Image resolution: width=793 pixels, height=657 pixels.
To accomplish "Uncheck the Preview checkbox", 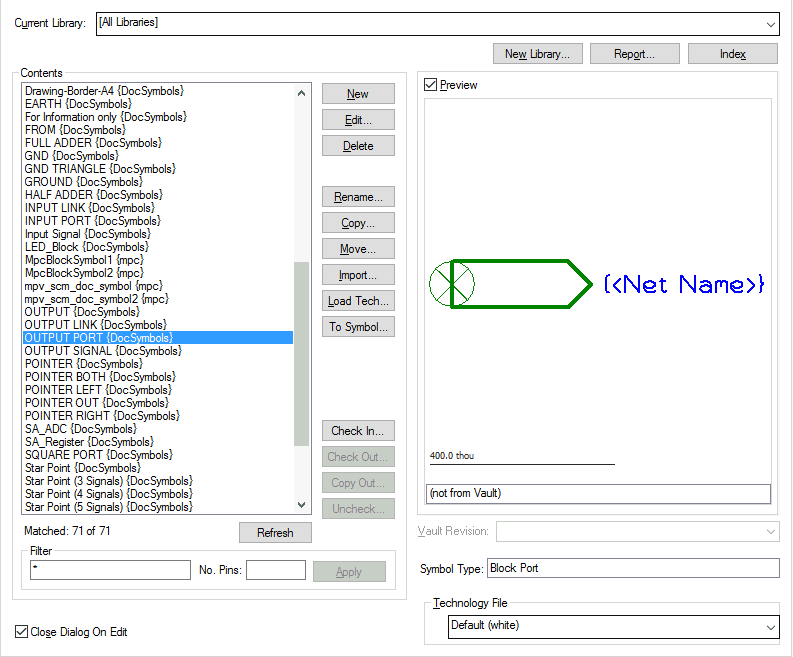I will pyautogui.click(x=431, y=86).
